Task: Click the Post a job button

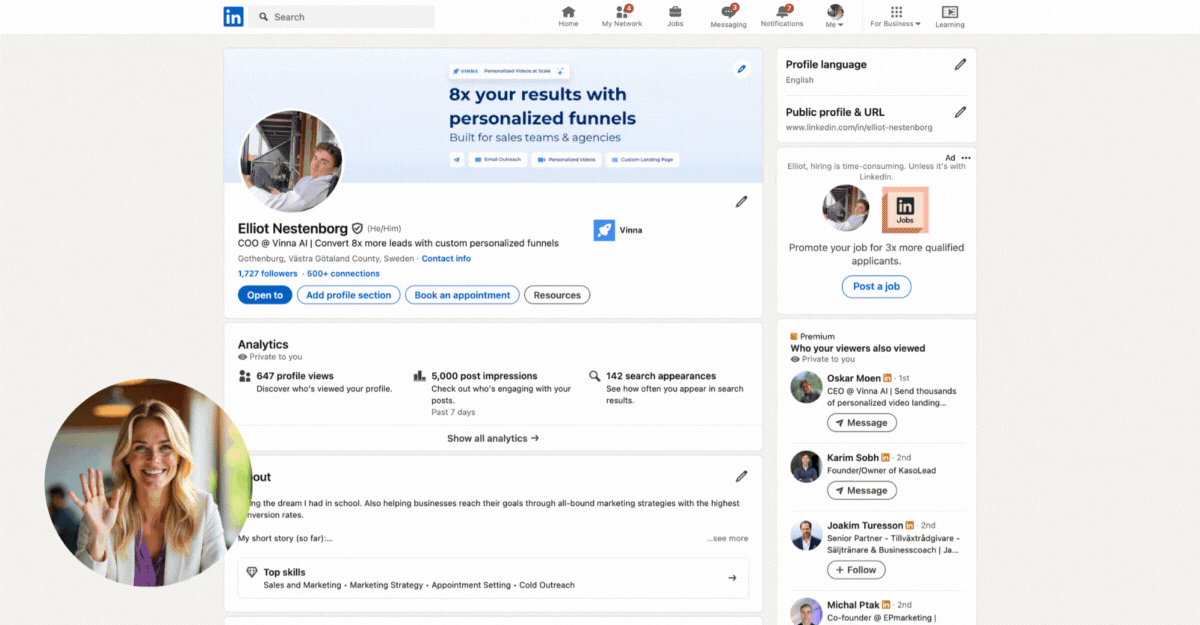Action: click(876, 286)
